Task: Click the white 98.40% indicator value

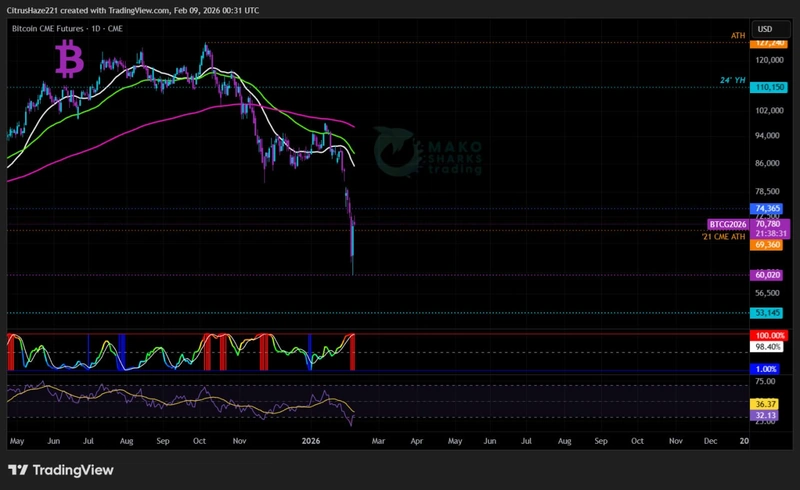Action: point(768,346)
